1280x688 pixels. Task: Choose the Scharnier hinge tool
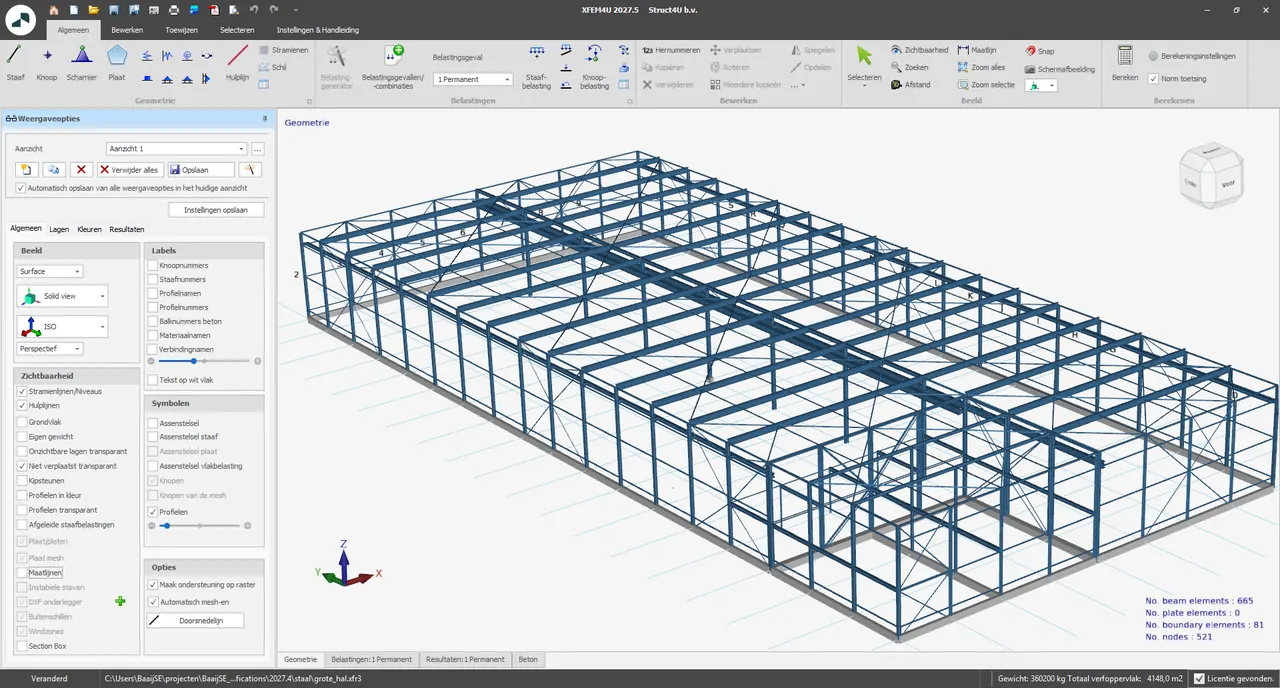[82, 61]
